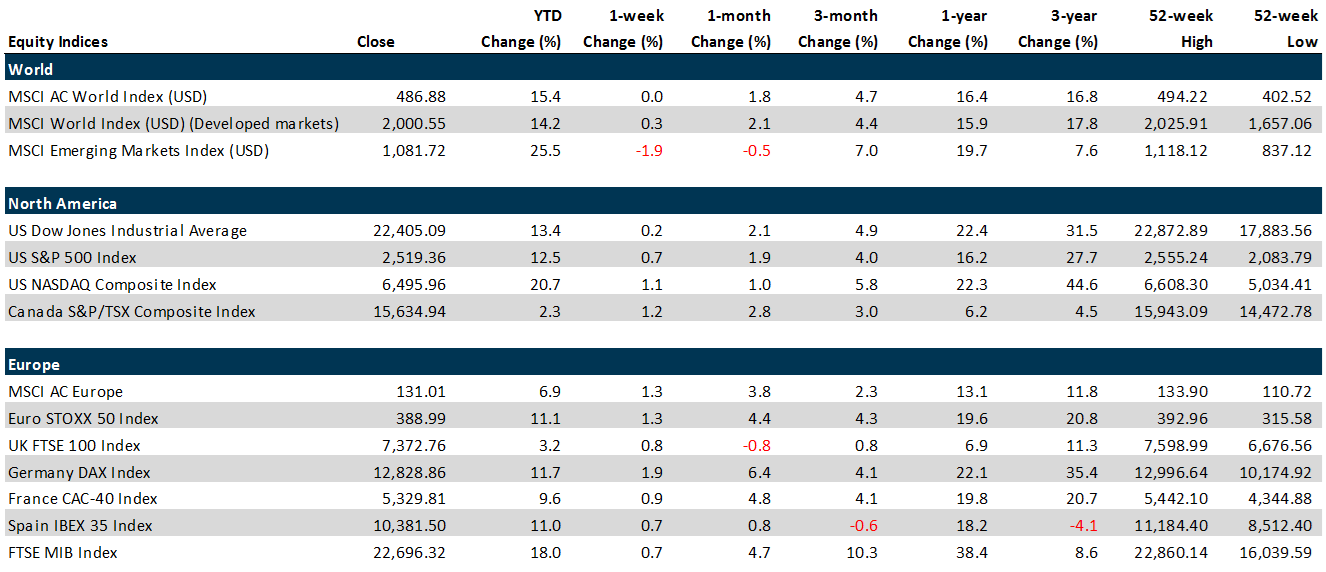This screenshot has height=572, width=1326.
Task: Click MSCI World Index (Developed markets) label
Action: (173, 123)
